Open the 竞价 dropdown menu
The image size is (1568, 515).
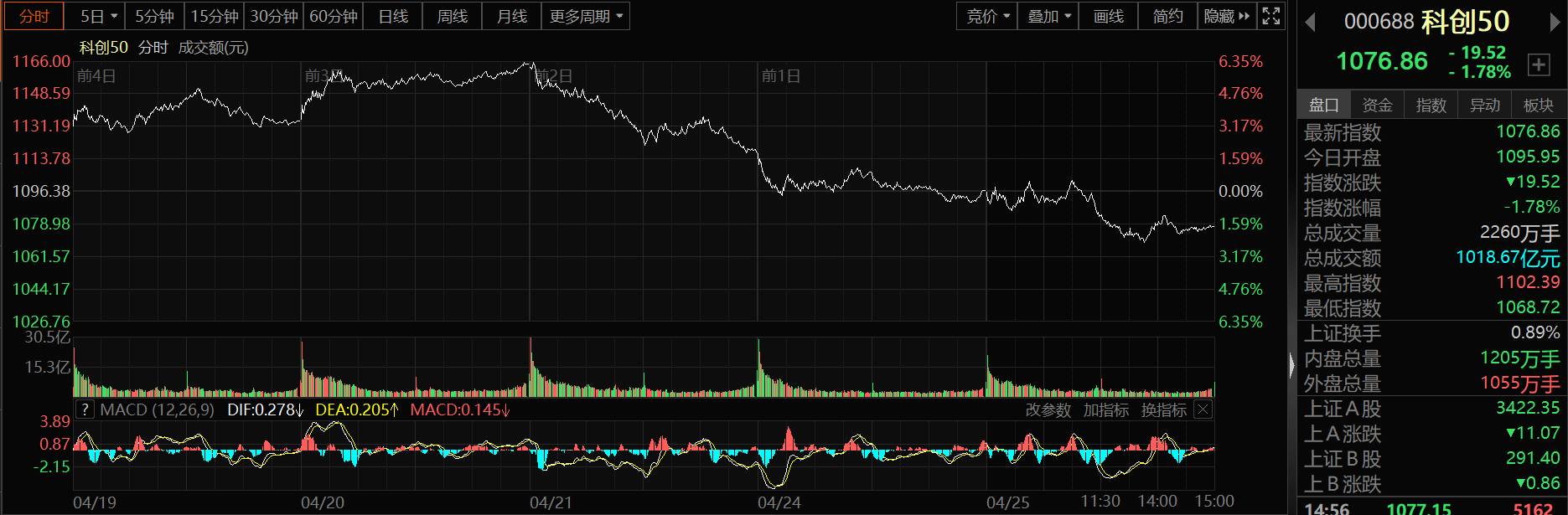(x=987, y=16)
